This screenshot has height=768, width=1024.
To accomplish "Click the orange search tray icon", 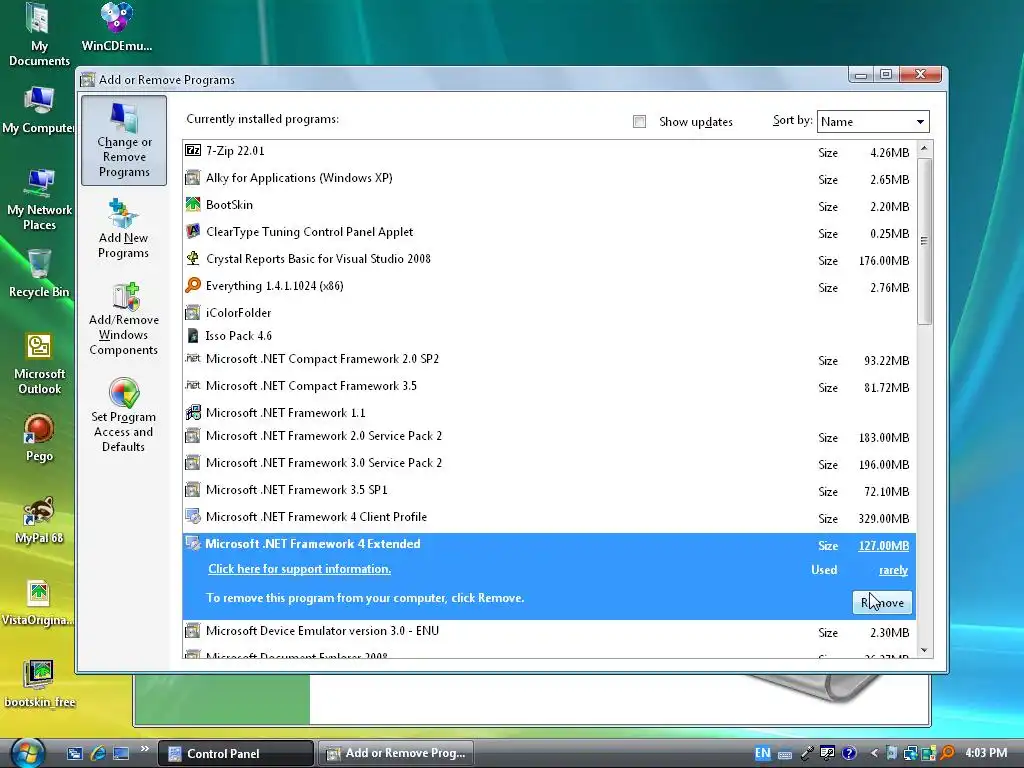I will (x=948, y=753).
